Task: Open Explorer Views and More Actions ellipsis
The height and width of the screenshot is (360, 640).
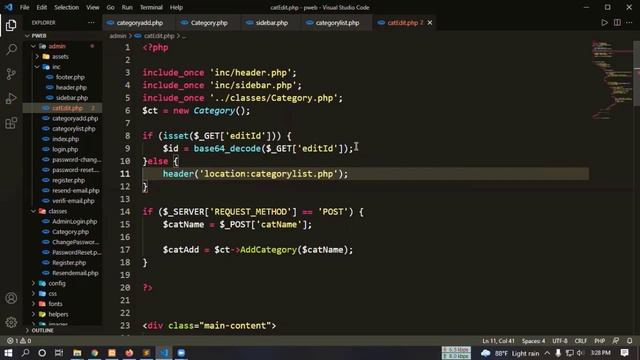Action: [91, 23]
